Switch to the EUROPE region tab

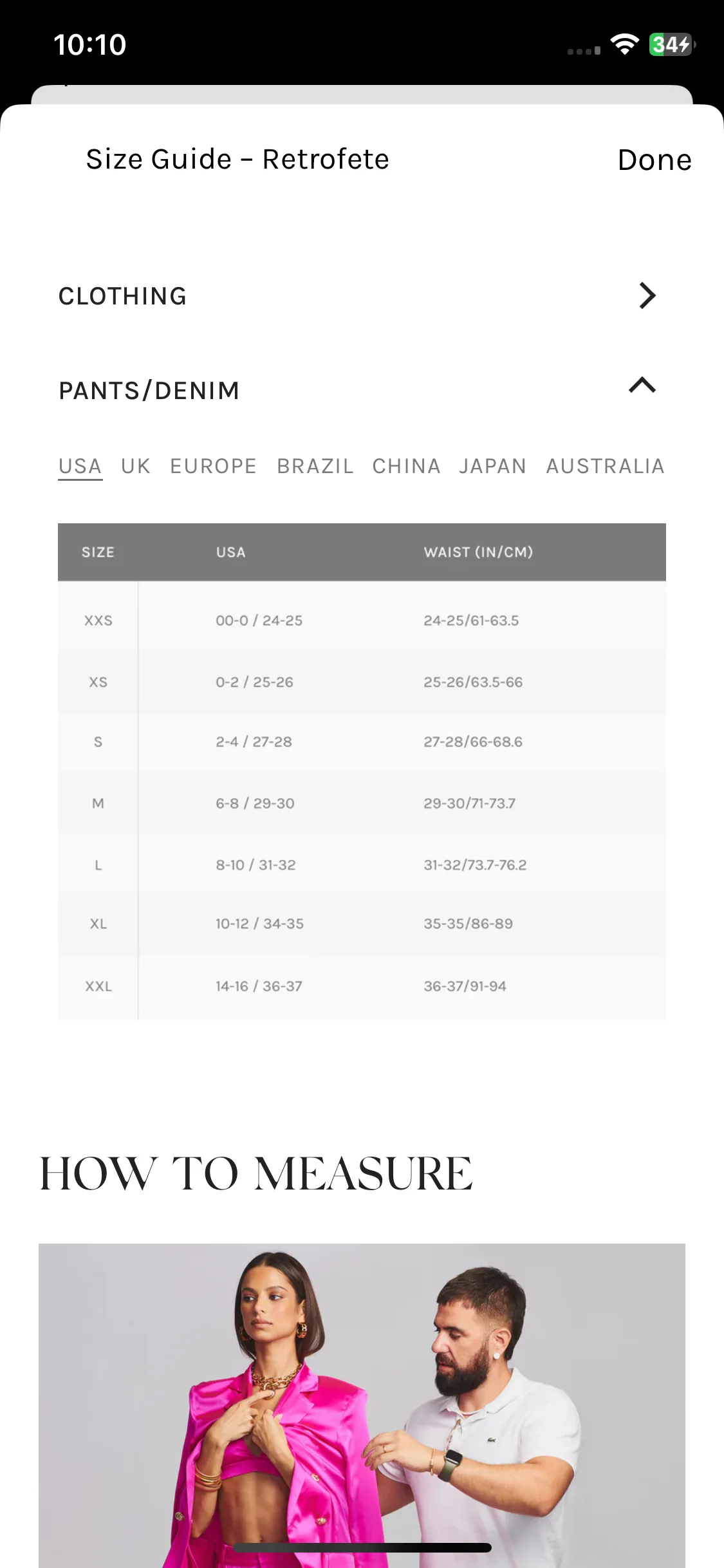pos(214,466)
